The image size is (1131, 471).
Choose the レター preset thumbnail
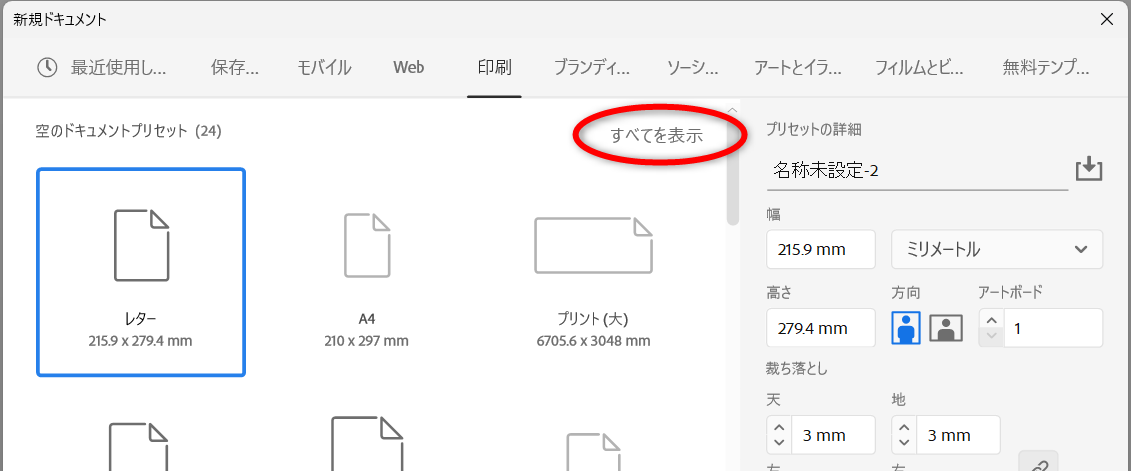point(141,272)
